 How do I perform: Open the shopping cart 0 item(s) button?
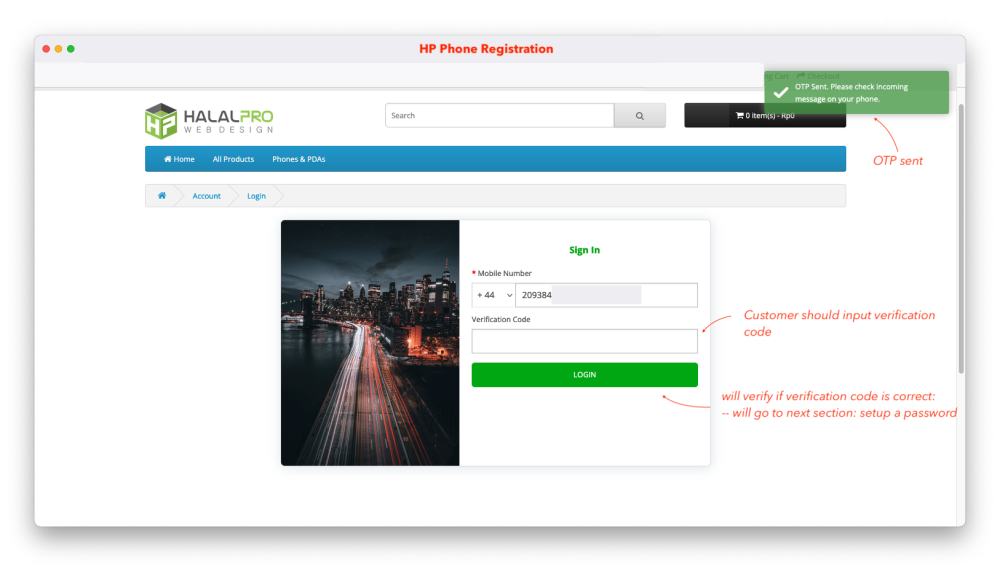(x=764, y=116)
